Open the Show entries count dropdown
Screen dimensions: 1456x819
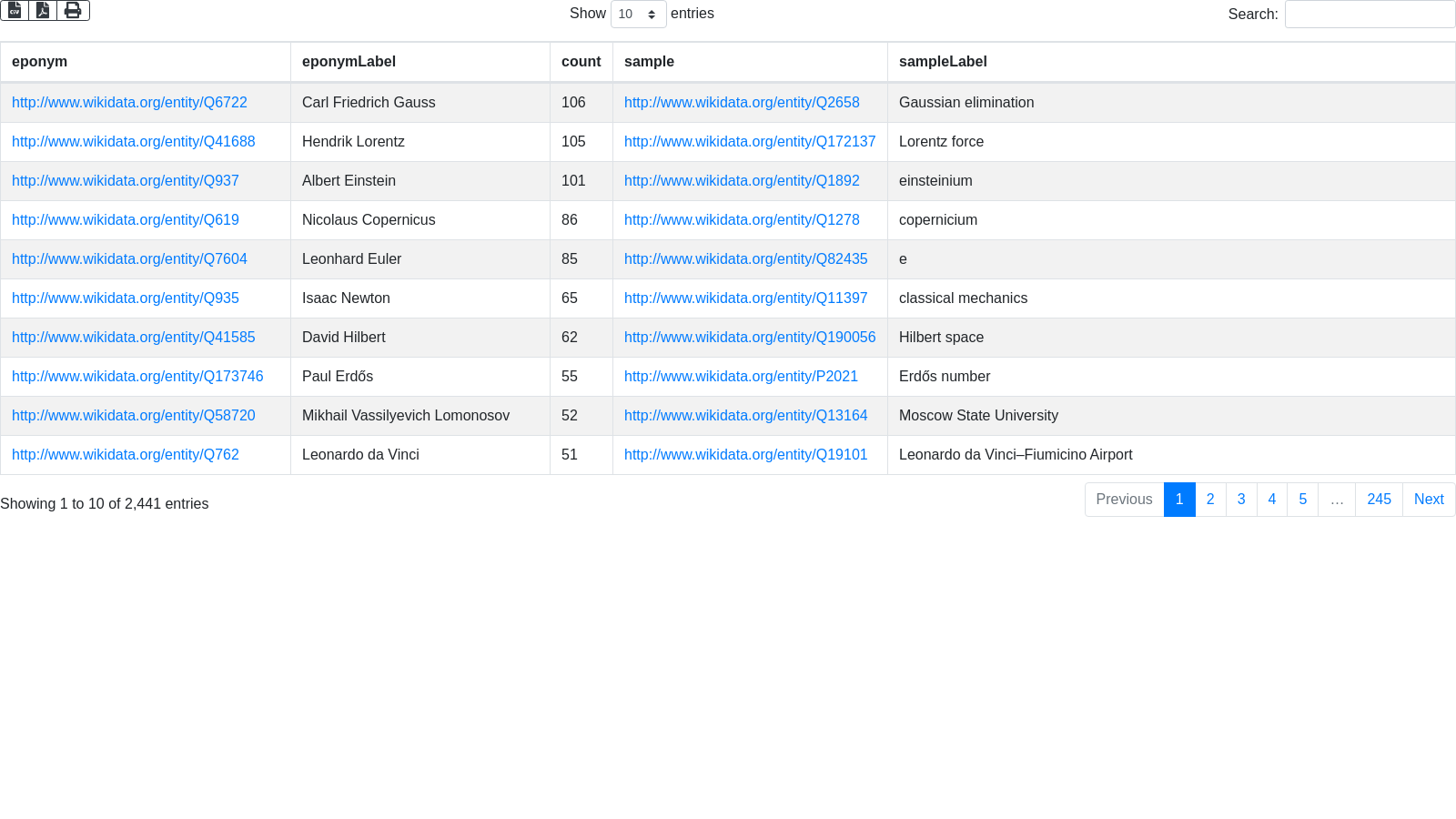pyautogui.click(x=638, y=15)
